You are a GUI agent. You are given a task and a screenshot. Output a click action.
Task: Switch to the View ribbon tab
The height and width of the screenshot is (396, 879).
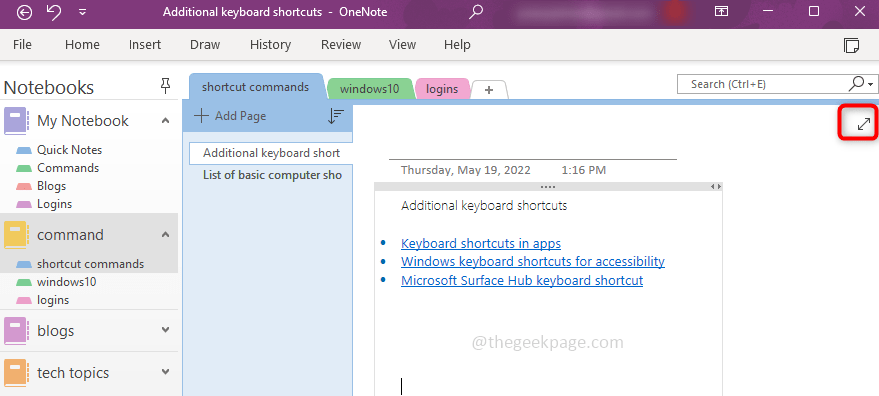click(x=403, y=45)
